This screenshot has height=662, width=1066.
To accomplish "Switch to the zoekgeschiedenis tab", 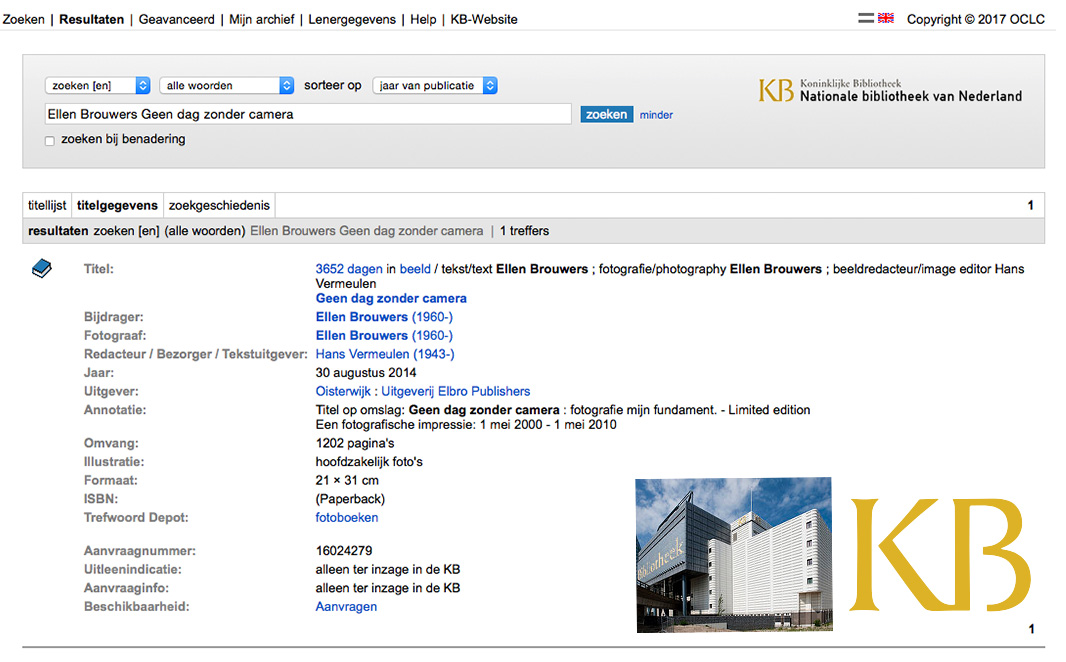I will tap(219, 205).
